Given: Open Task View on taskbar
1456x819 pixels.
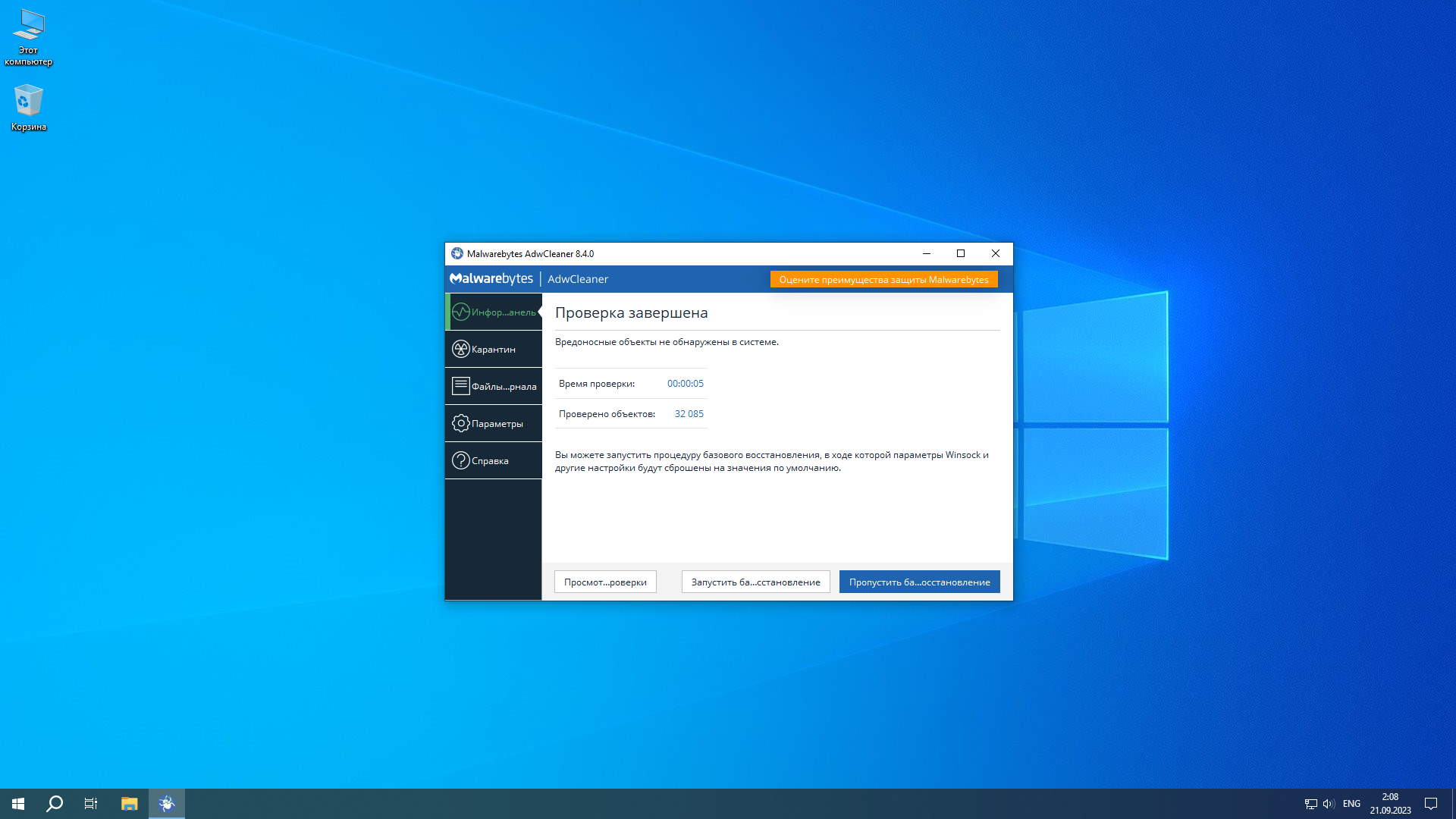Looking at the screenshot, I should click(91, 804).
